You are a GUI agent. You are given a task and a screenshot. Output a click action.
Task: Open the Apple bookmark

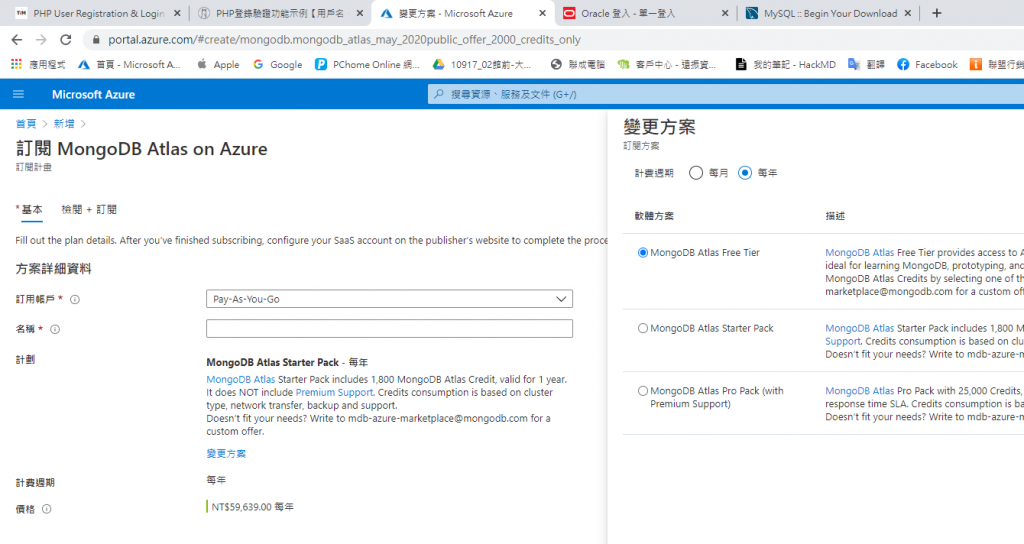(x=219, y=64)
